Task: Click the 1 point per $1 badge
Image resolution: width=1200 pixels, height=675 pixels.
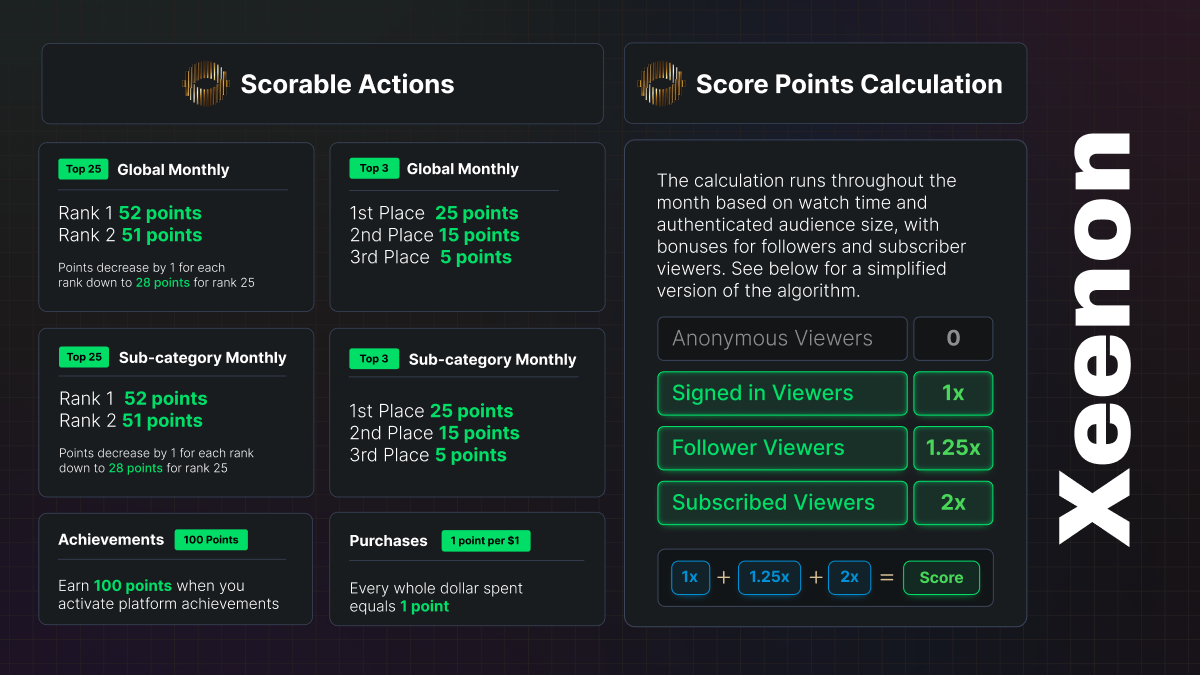Action: pos(486,540)
